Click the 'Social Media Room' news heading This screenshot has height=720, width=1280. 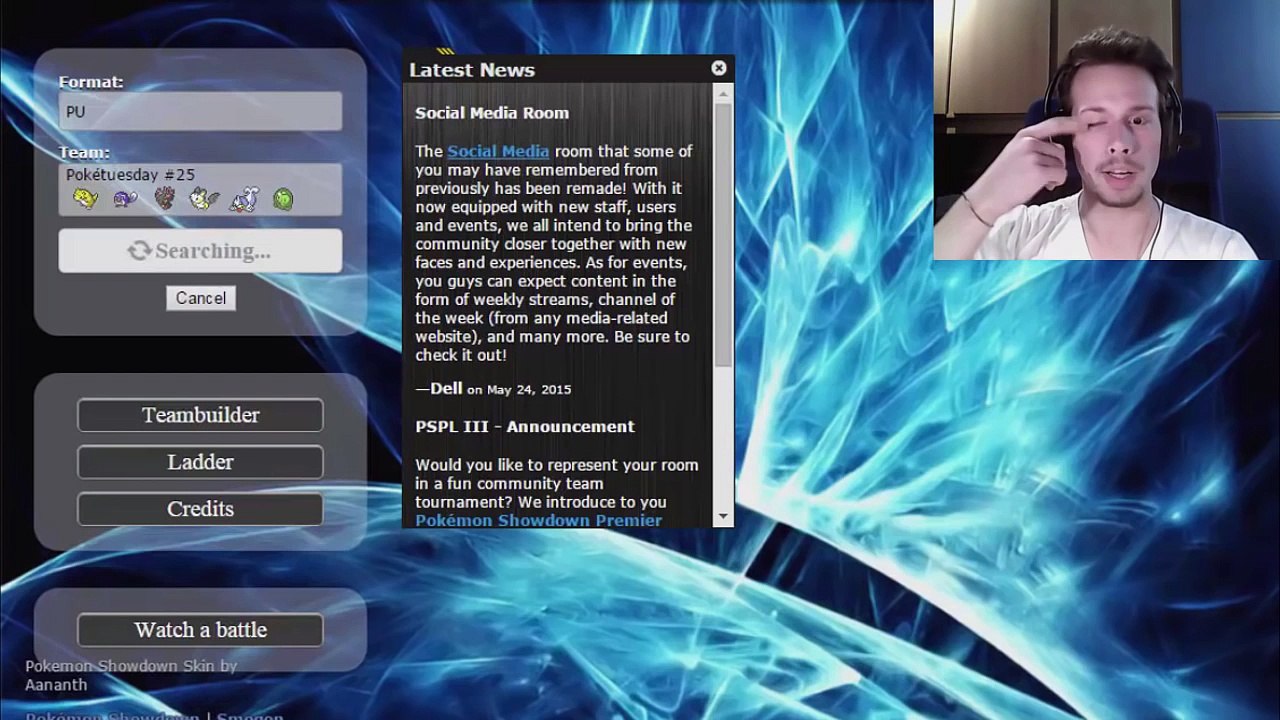point(492,113)
